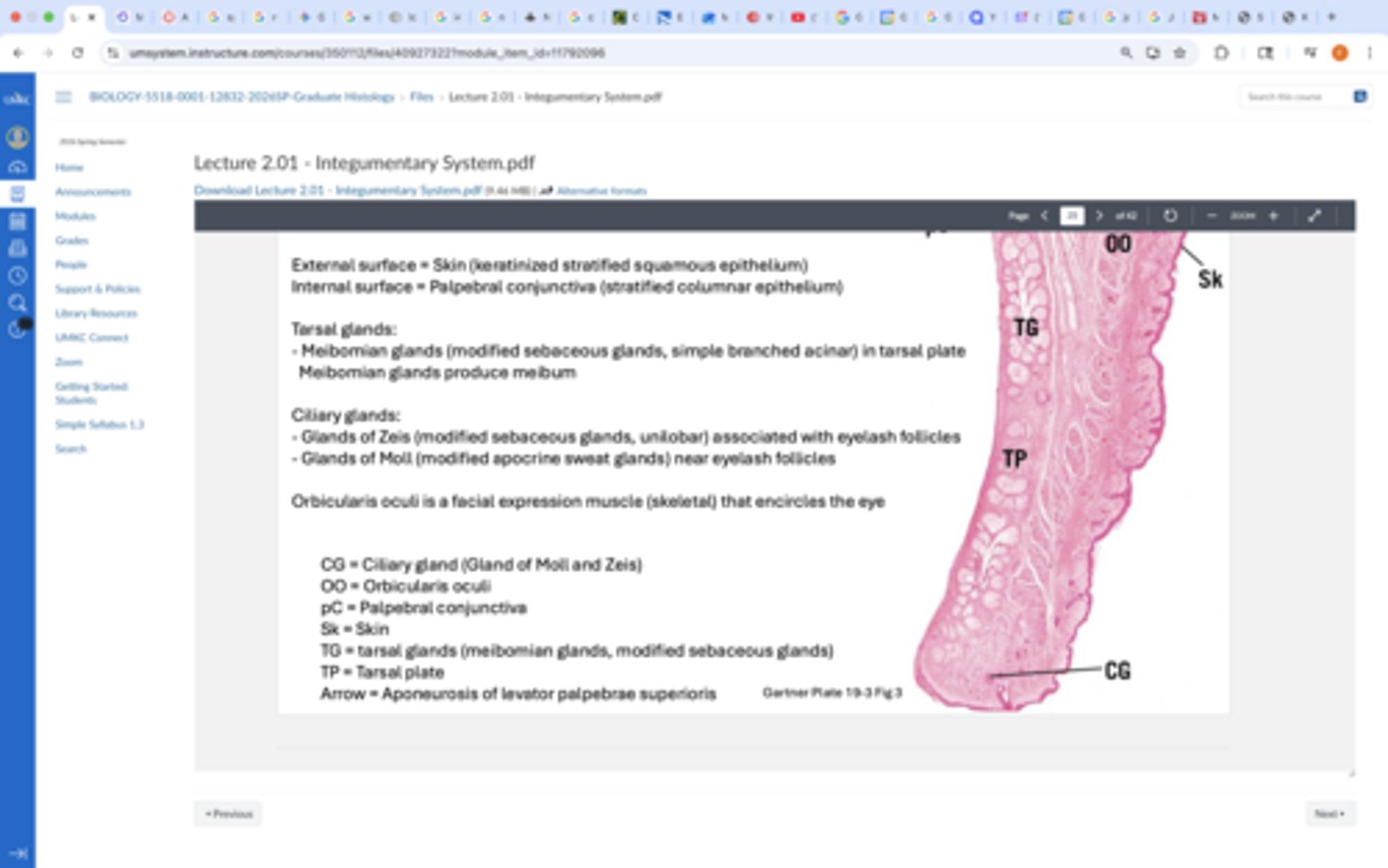Open browser zoom magnifier icon in address bar

(1126, 53)
